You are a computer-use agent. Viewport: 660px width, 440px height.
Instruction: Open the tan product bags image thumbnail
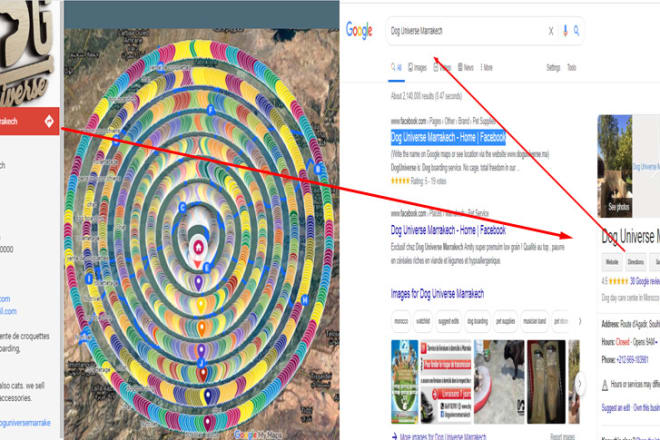546,381
